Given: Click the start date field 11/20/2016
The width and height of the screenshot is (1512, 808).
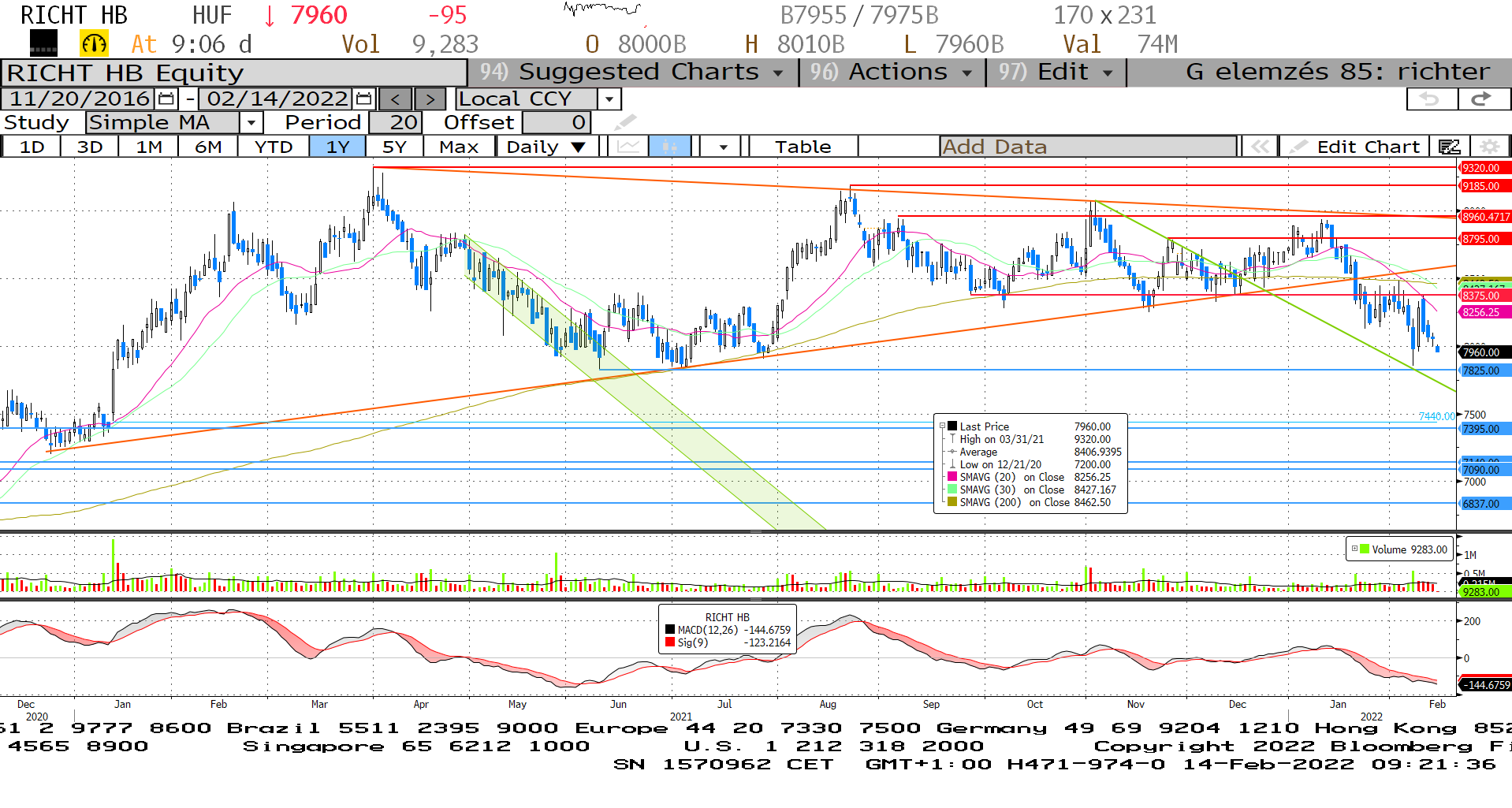Looking at the screenshot, I should [80, 99].
